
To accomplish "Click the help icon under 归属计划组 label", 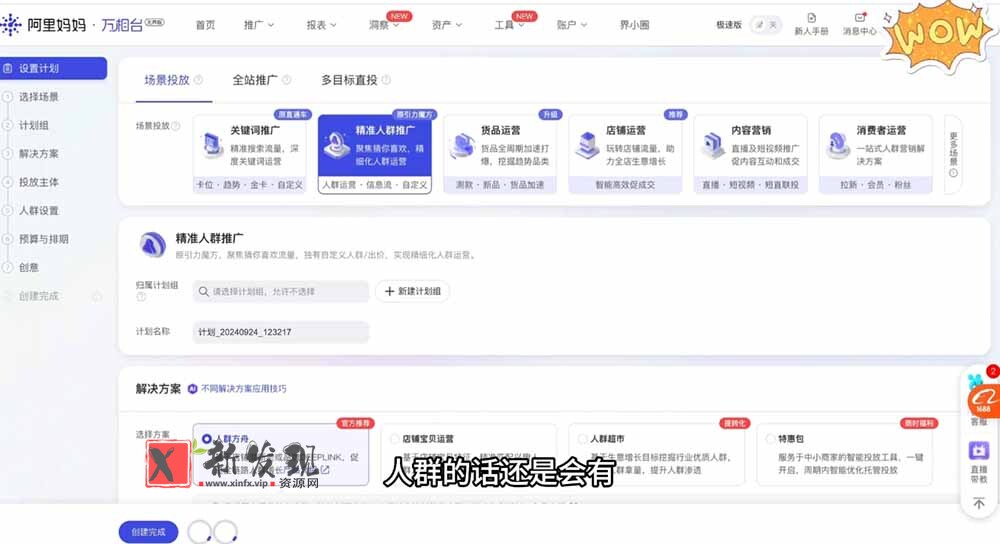I will (x=141, y=297).
